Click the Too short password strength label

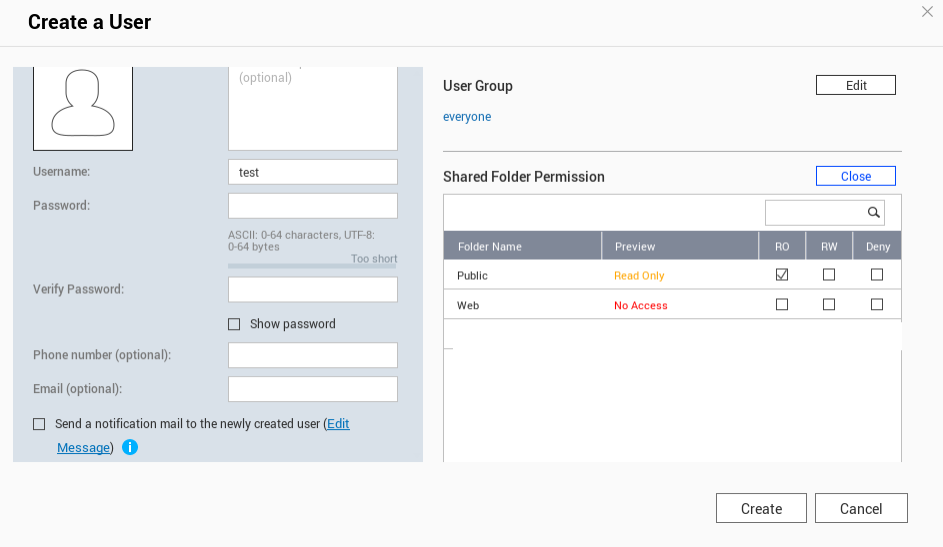click(374, 258)
